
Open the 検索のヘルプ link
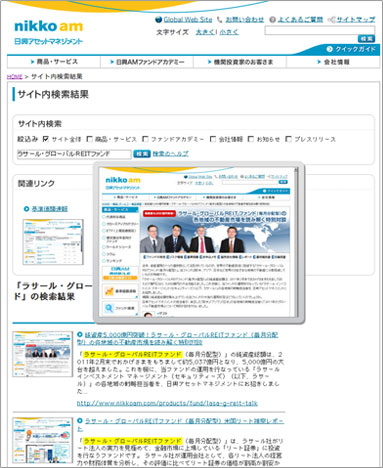coord(170,154)
